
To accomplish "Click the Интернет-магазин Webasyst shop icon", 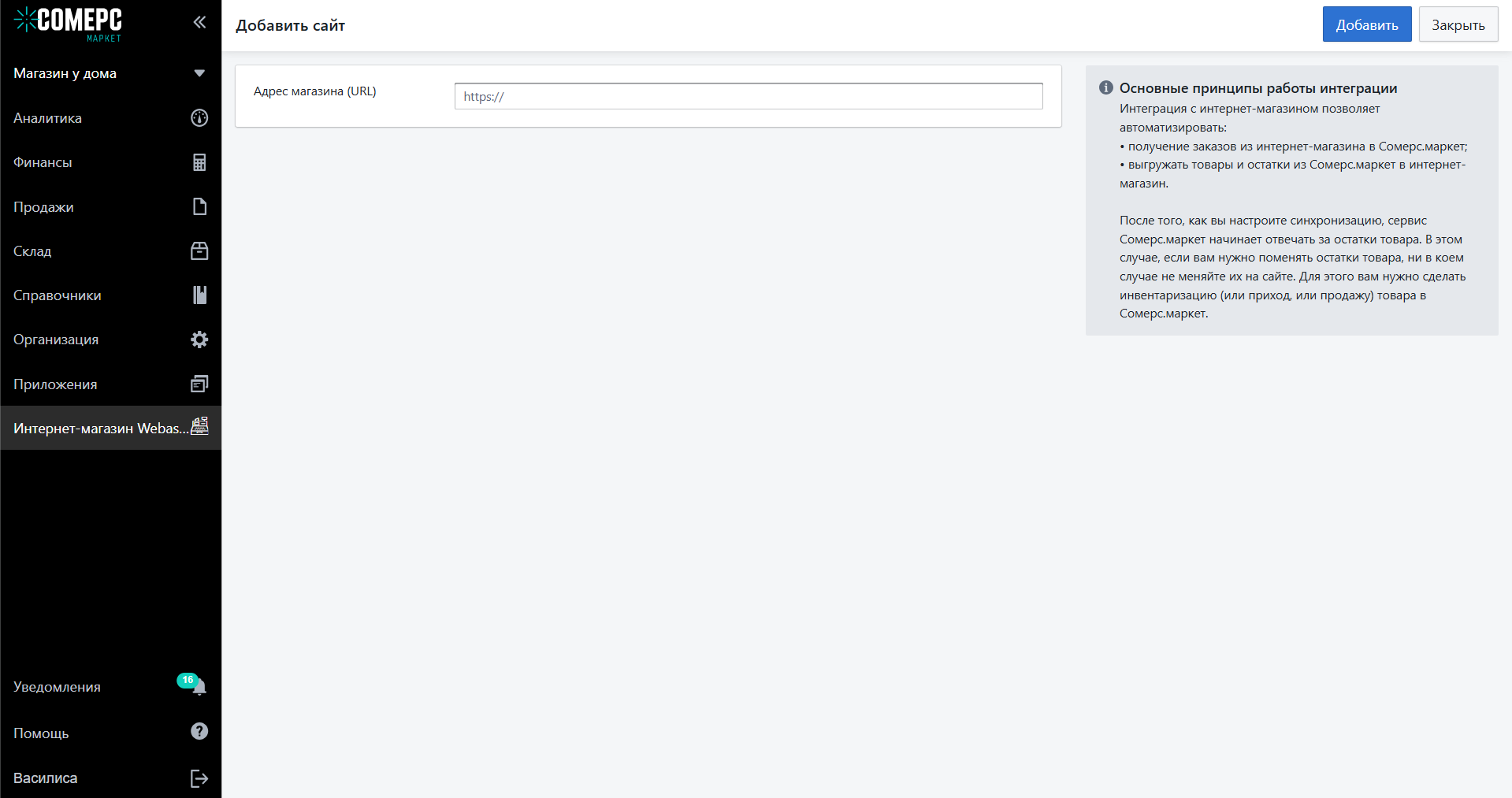I will (199, 426).
